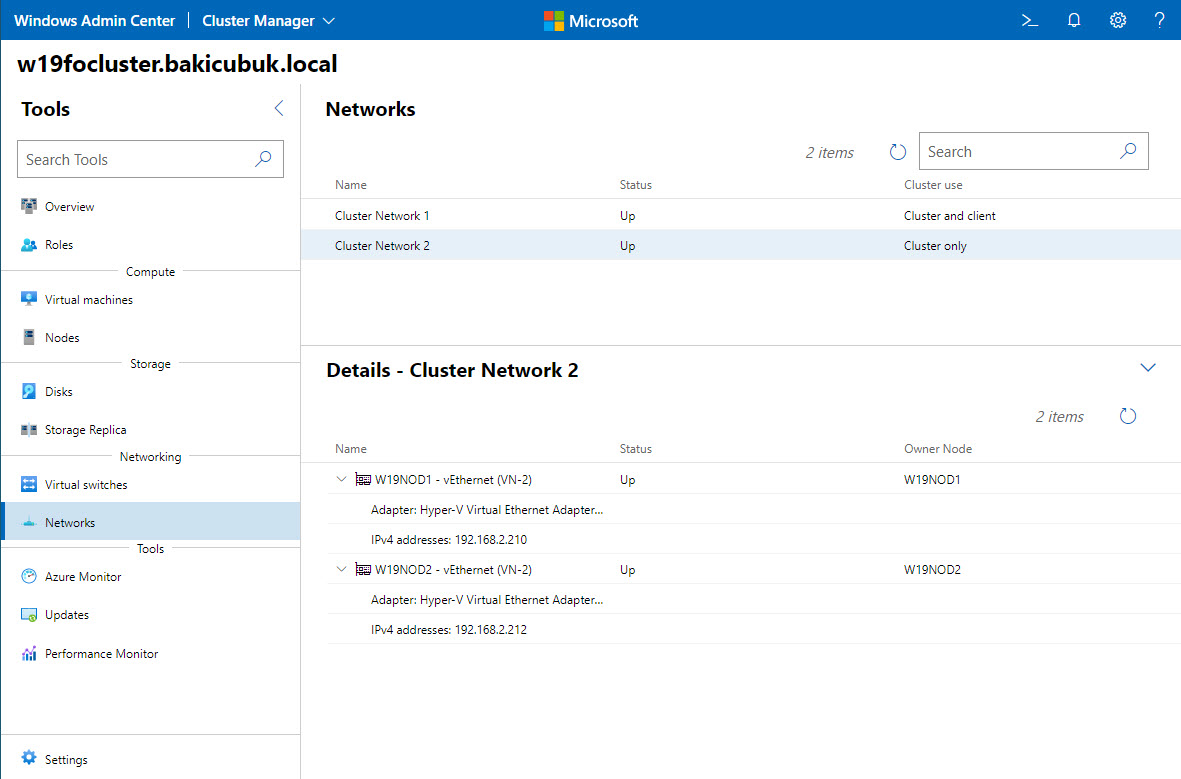Open the notifications bell
The width and height of the screenshot is (1181, 779).
(1074, 20)
